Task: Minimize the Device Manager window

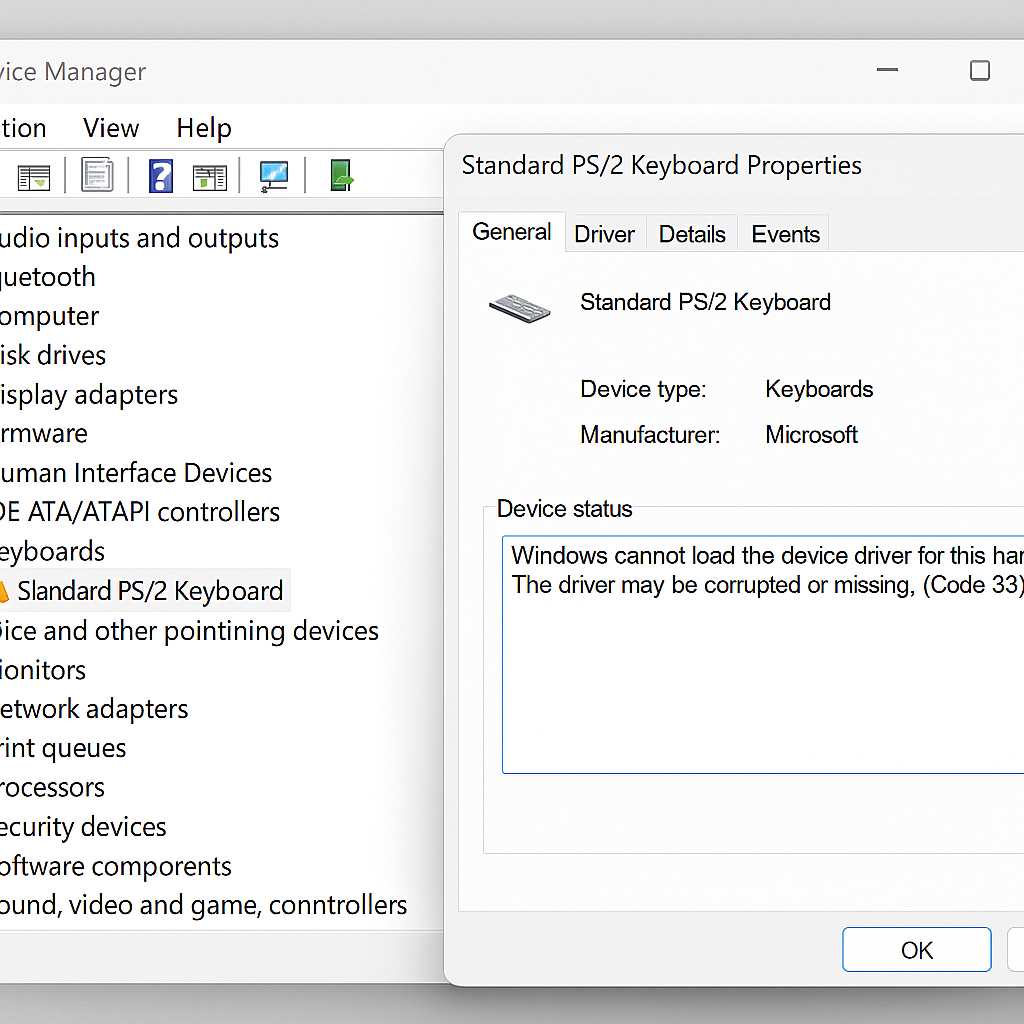Action: click(888, 70)
